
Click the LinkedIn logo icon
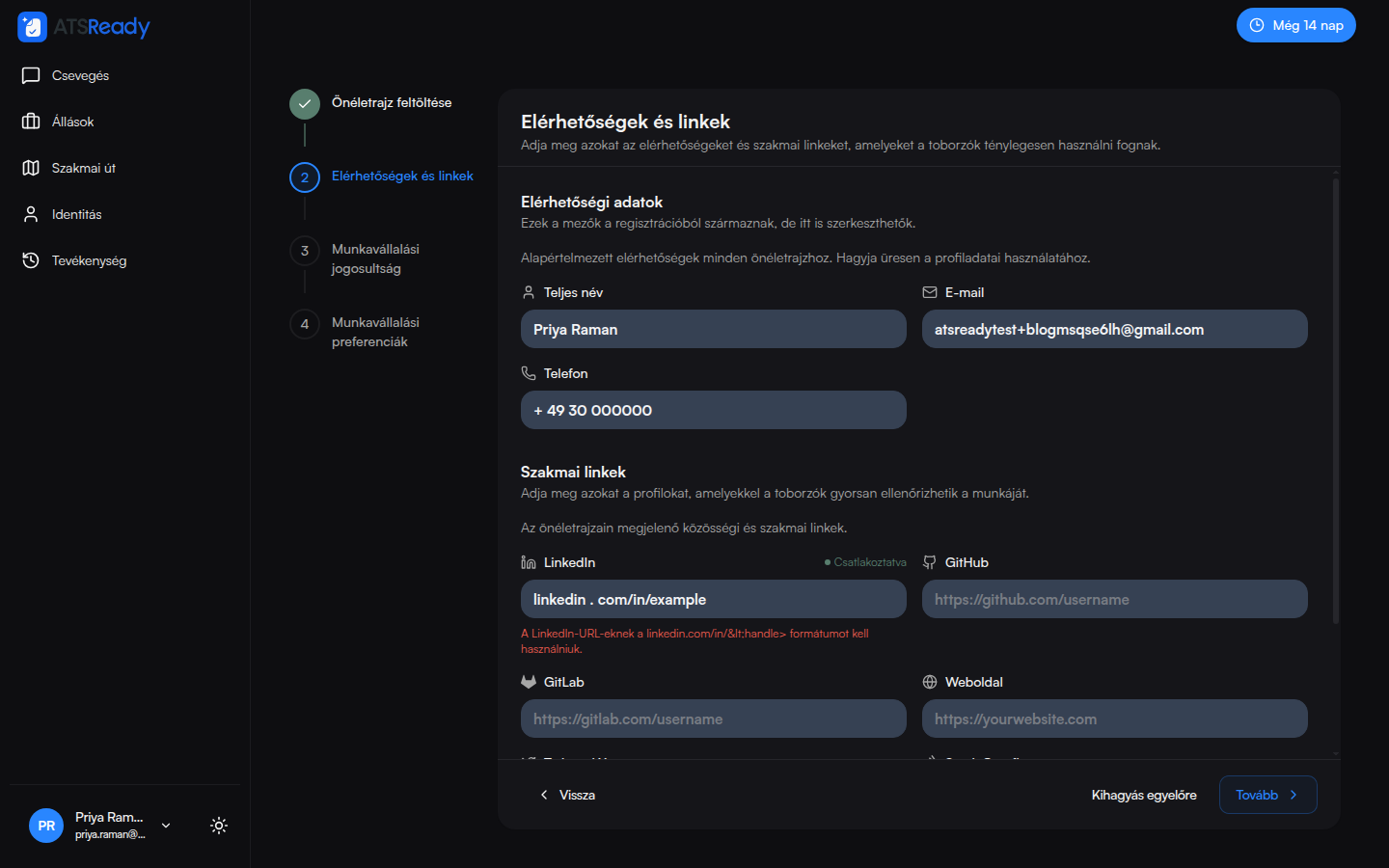pyautogui.click(x=529, y=562)
